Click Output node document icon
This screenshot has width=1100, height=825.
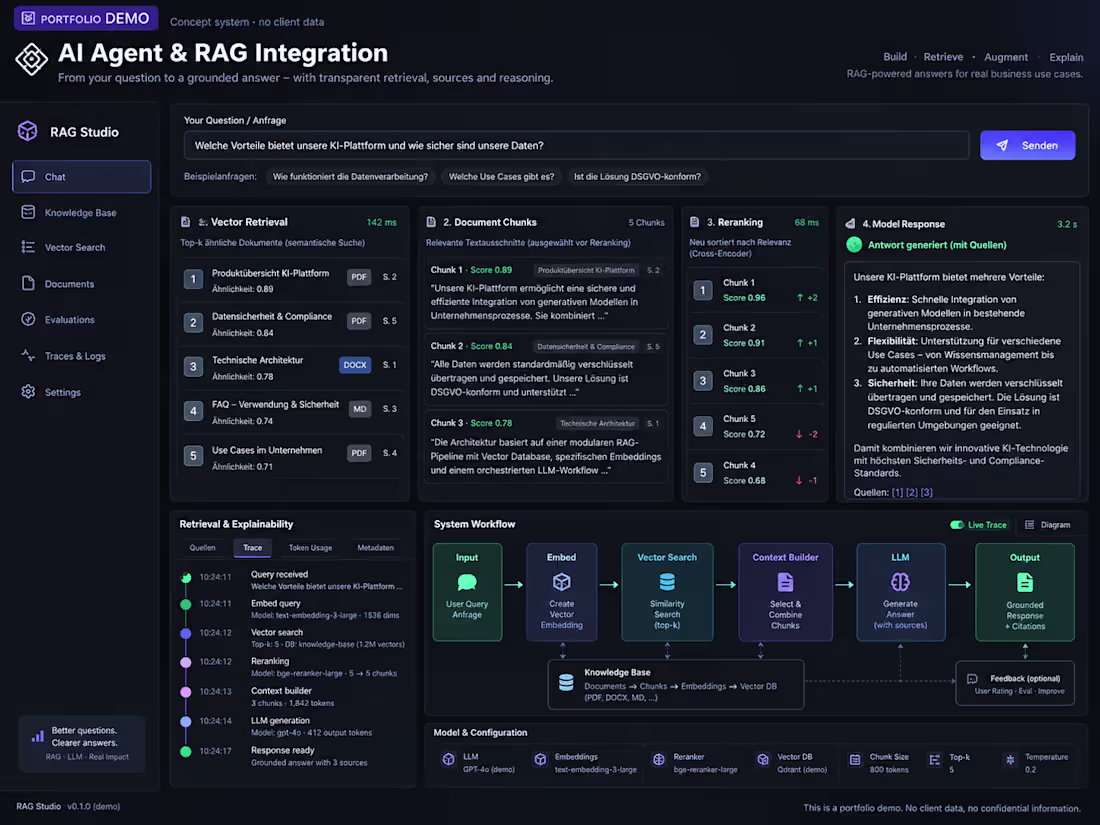point(1025,582)
